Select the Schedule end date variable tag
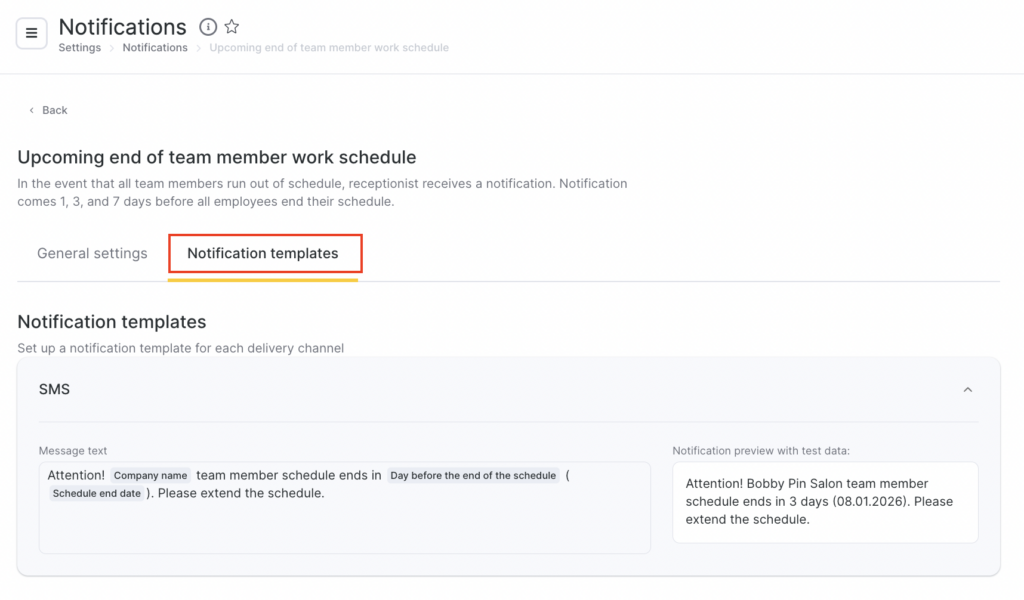Viewport: 1024px width, 600px height. 97,494
